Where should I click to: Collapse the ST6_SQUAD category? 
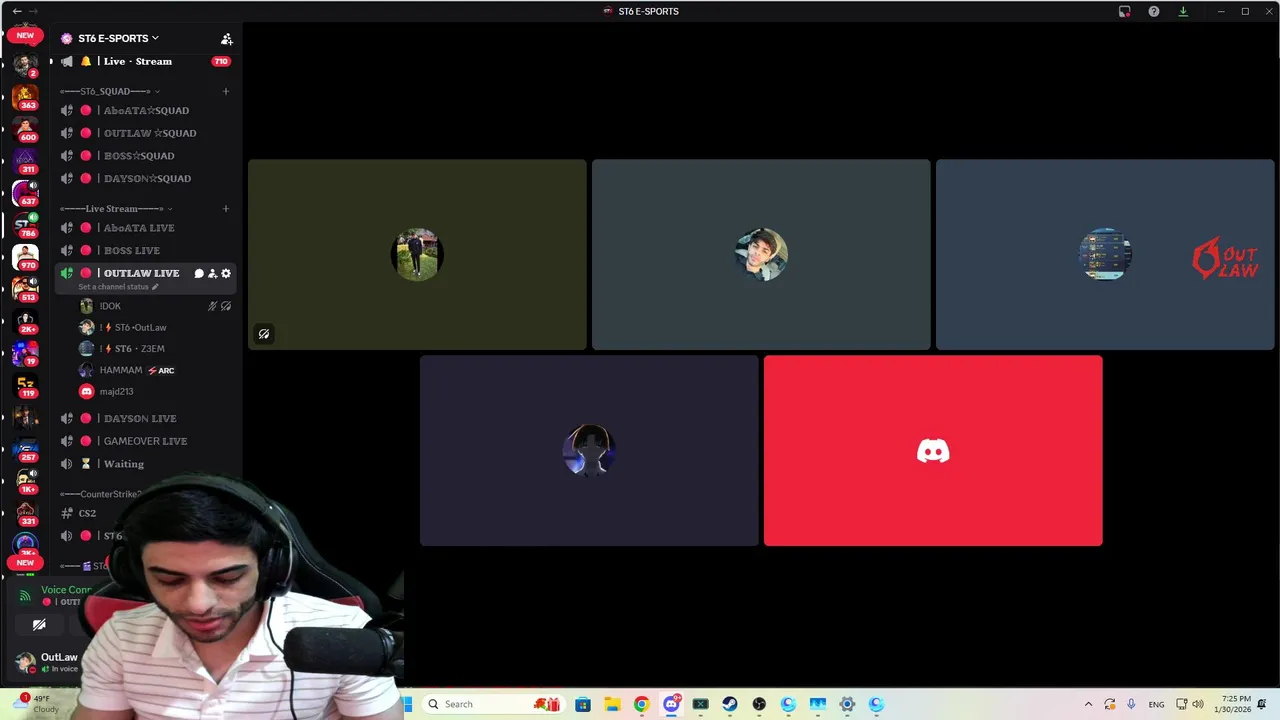pos(110,91)
